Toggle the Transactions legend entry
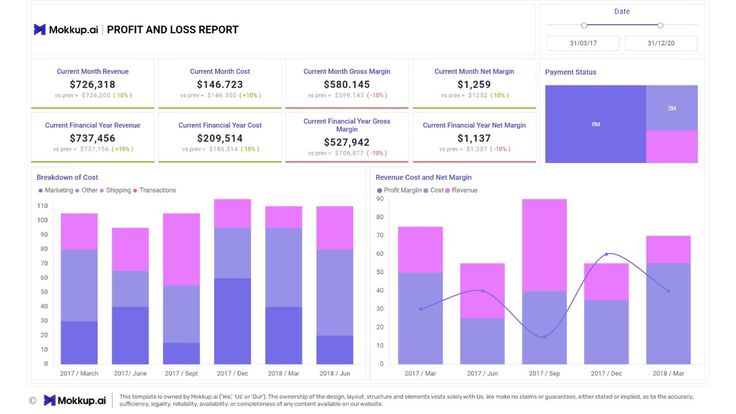 click(x=154, y=190)
